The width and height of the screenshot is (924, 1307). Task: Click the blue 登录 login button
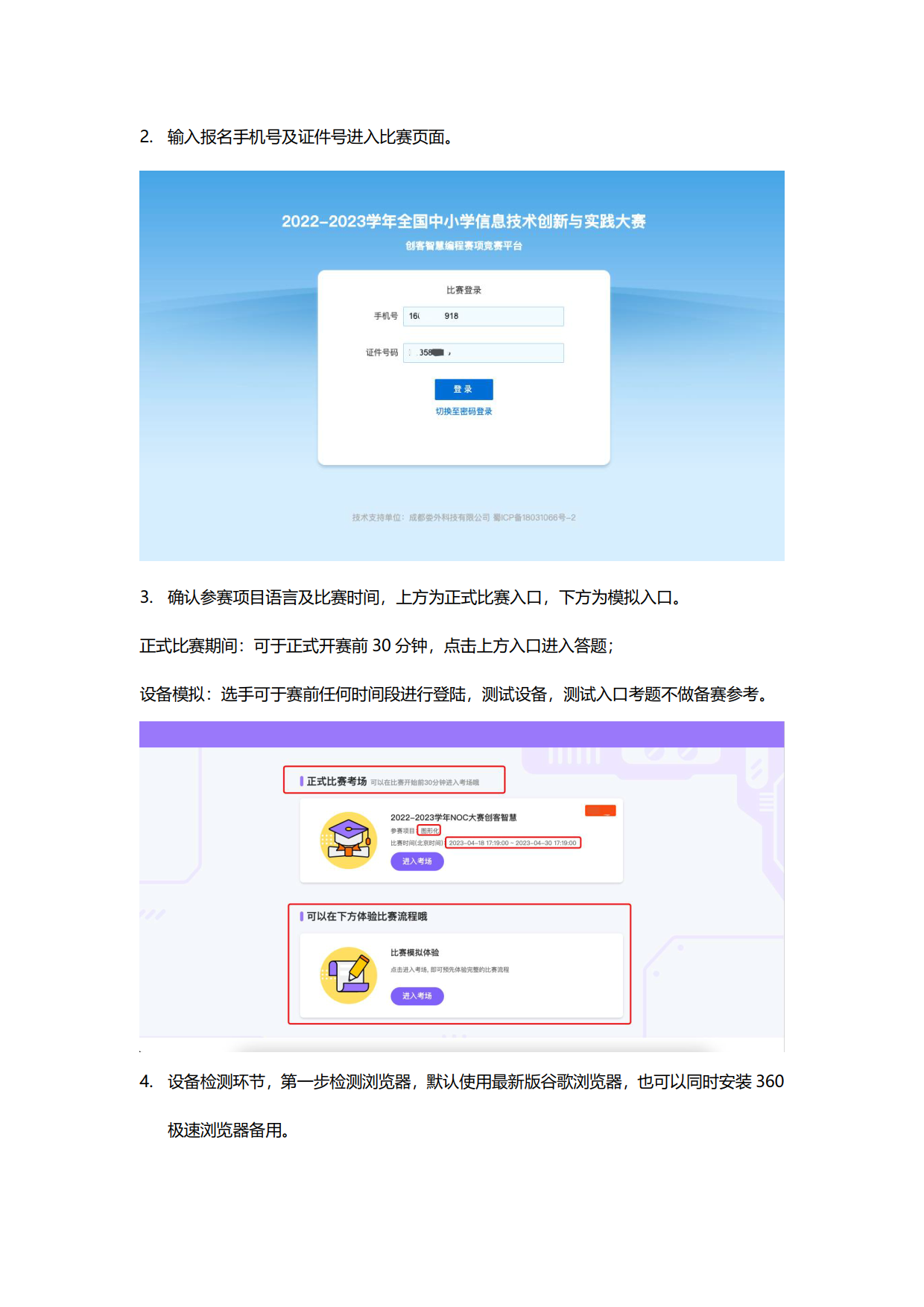tap(463, 389)
